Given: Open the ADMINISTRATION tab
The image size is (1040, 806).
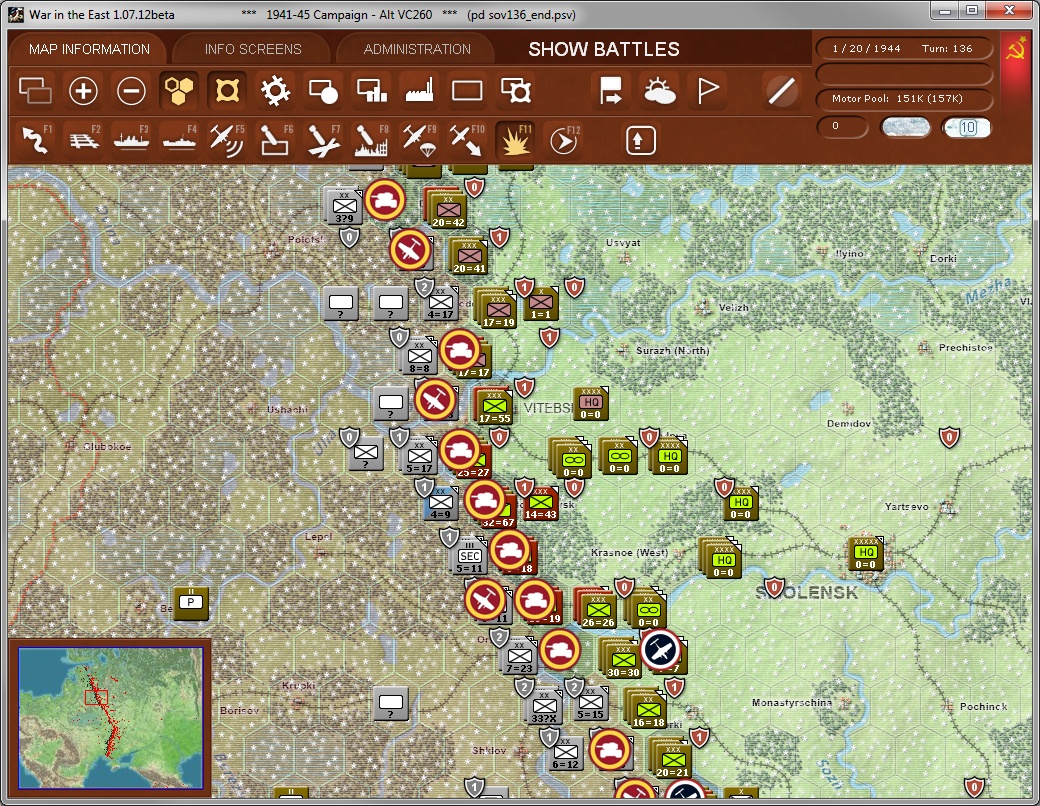Looking at the screenshot, I should point(416,48).
